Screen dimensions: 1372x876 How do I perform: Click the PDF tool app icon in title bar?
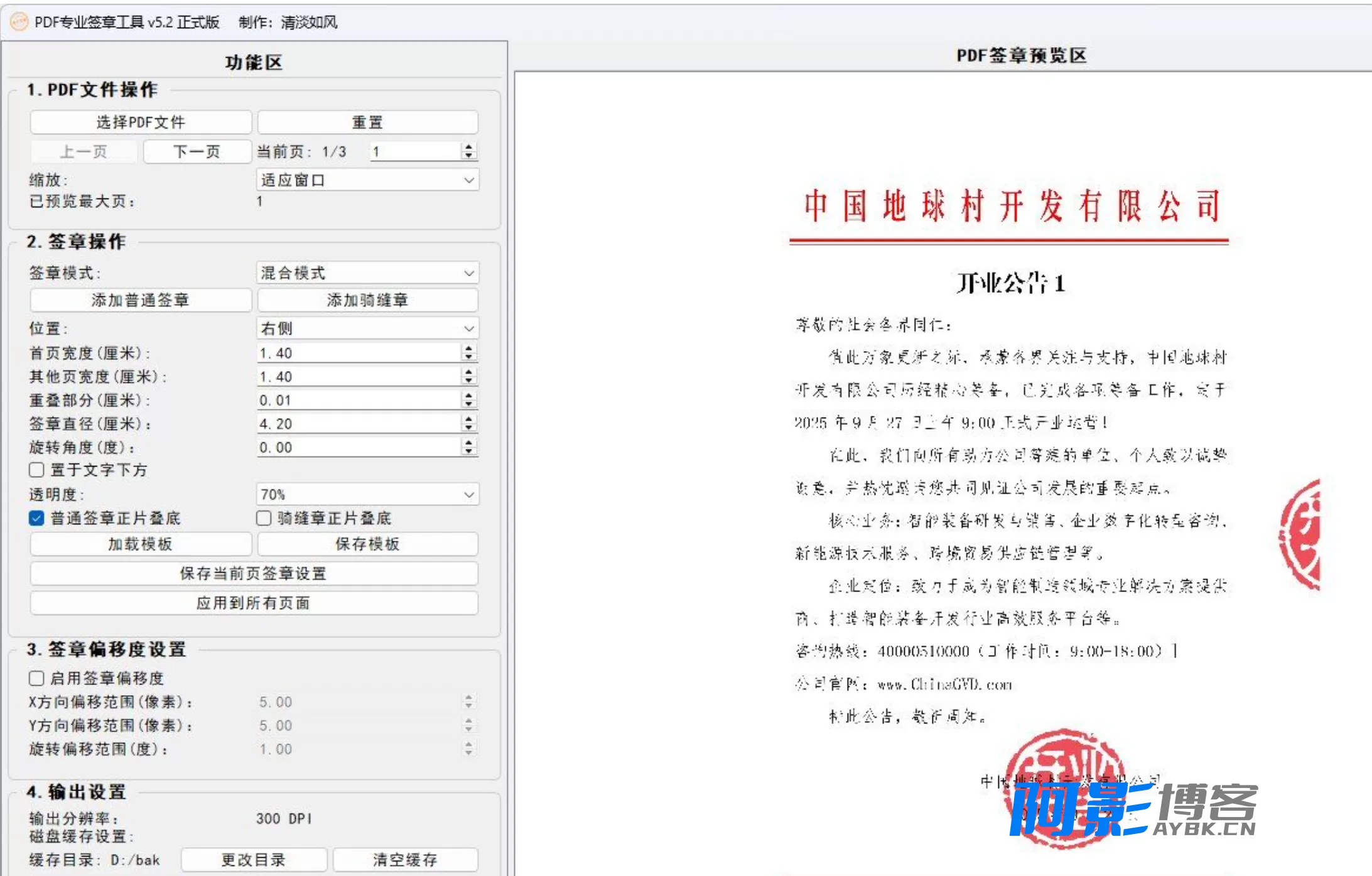pyautogui.click(x=19, y=22)
